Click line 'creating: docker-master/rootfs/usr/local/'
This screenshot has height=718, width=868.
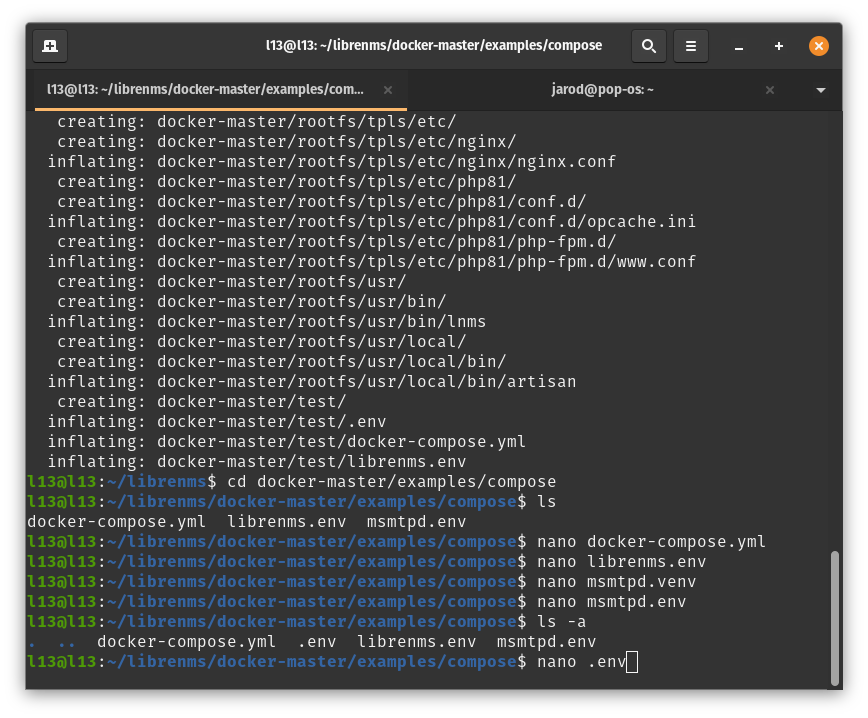(262, 342)
